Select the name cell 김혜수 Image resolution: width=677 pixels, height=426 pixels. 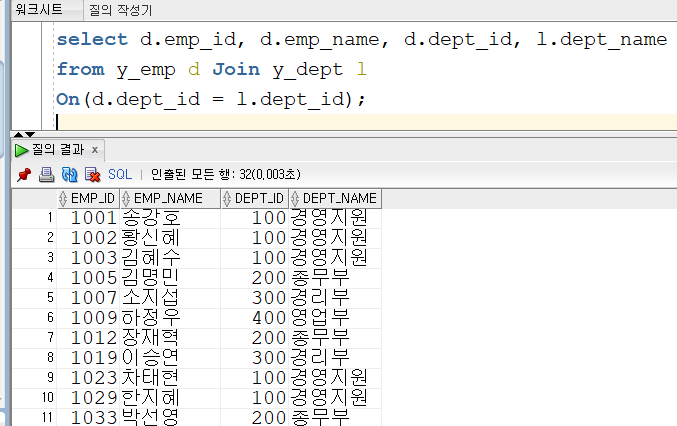point(170,258)
